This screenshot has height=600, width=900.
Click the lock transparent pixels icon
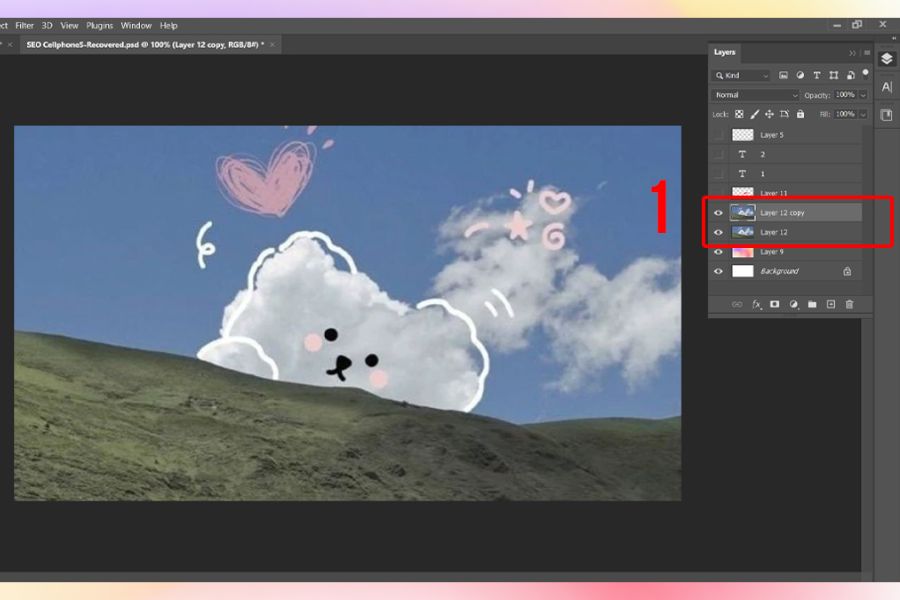coord(740,114)
